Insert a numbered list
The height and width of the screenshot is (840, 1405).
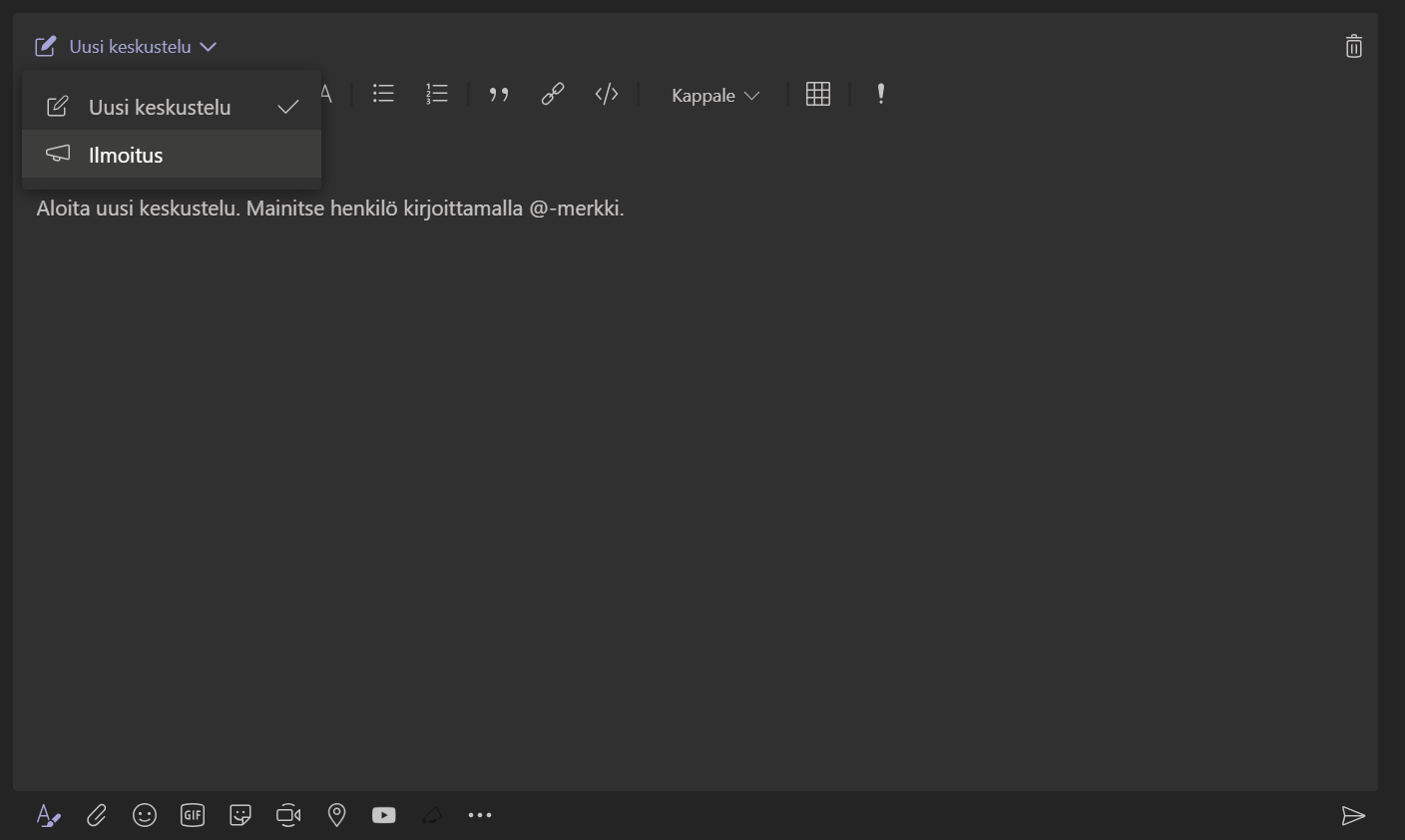437,94
